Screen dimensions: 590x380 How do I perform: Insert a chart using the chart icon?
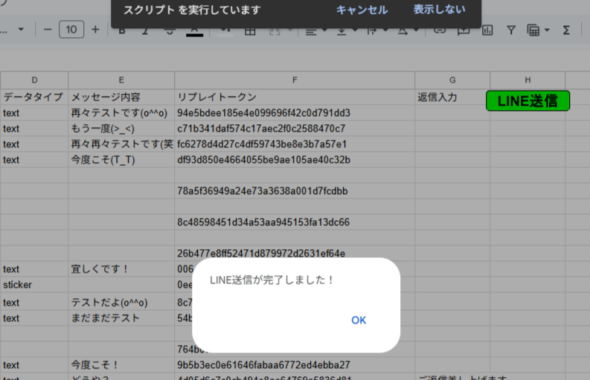(x=487, y=30)
